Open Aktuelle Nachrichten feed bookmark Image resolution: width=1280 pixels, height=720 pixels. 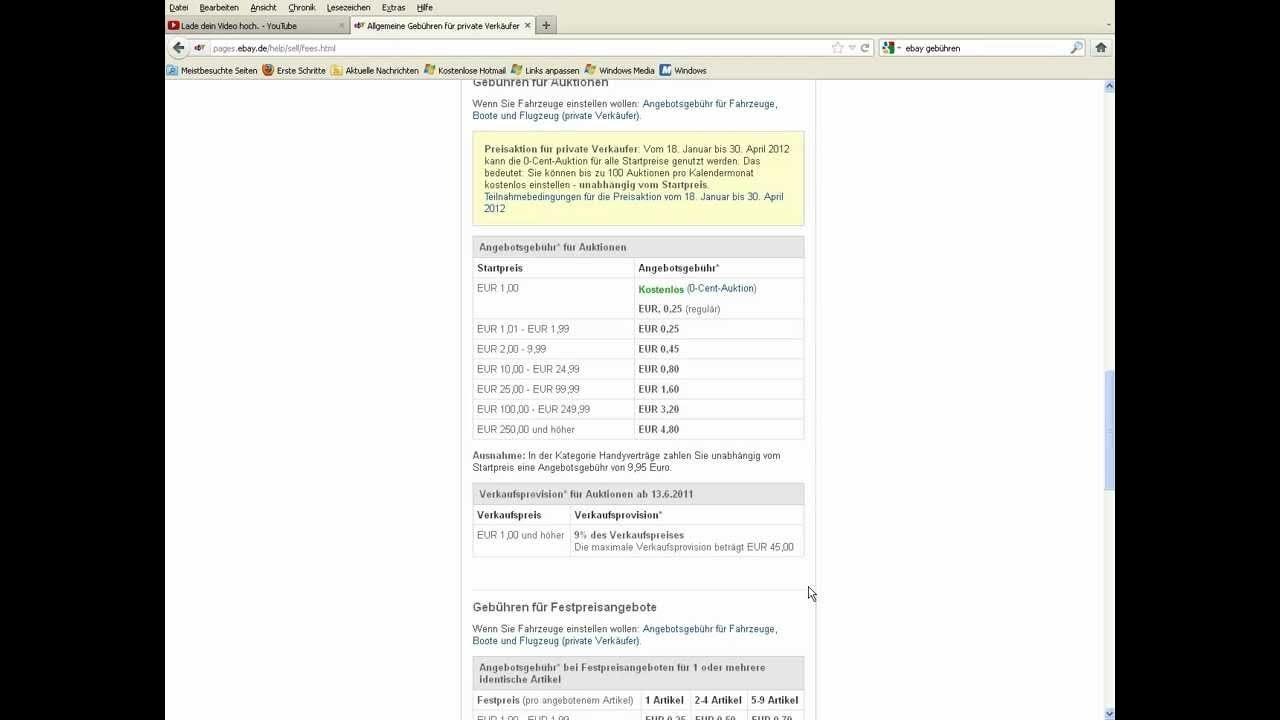375,71
